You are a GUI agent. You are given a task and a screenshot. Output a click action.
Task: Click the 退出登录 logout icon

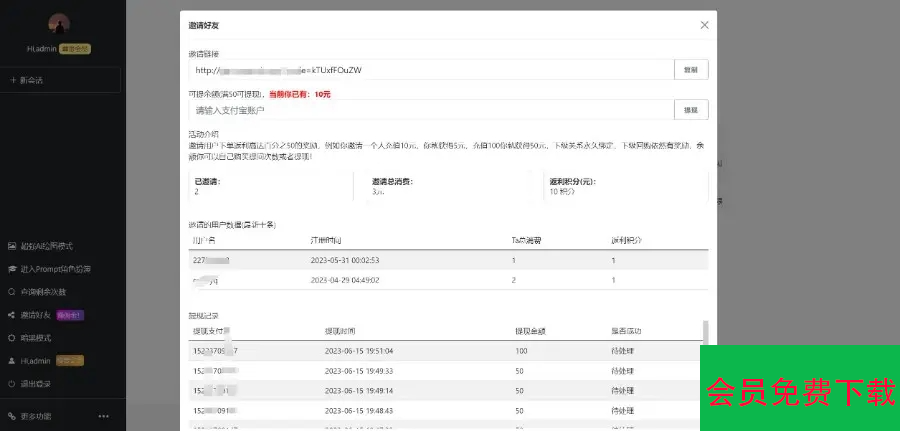pos(12,384)
